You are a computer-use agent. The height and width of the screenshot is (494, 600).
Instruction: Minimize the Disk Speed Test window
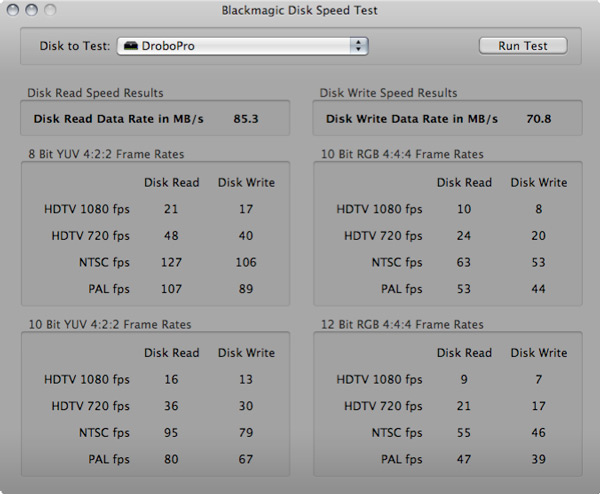coord(31,10)
